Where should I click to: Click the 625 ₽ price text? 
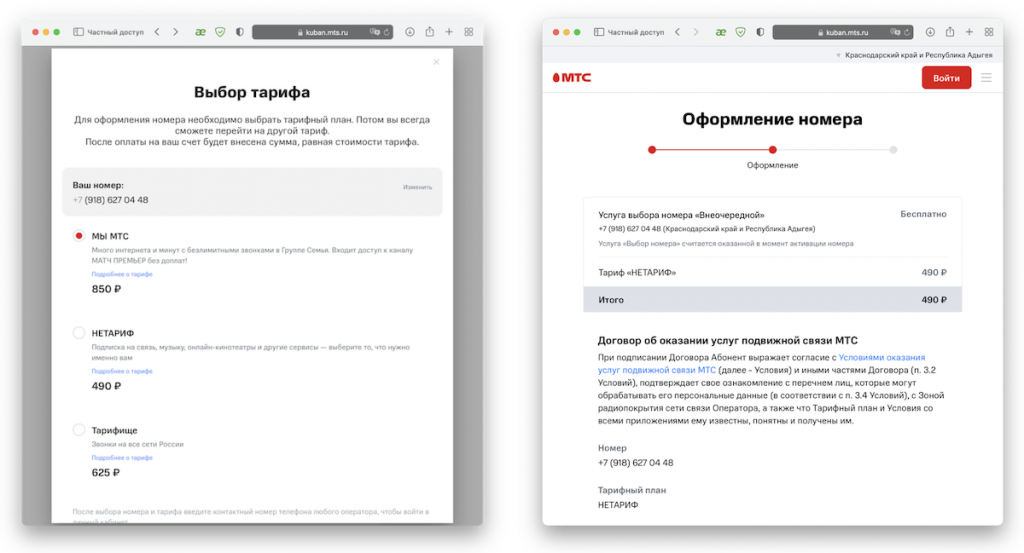[106, 473]
